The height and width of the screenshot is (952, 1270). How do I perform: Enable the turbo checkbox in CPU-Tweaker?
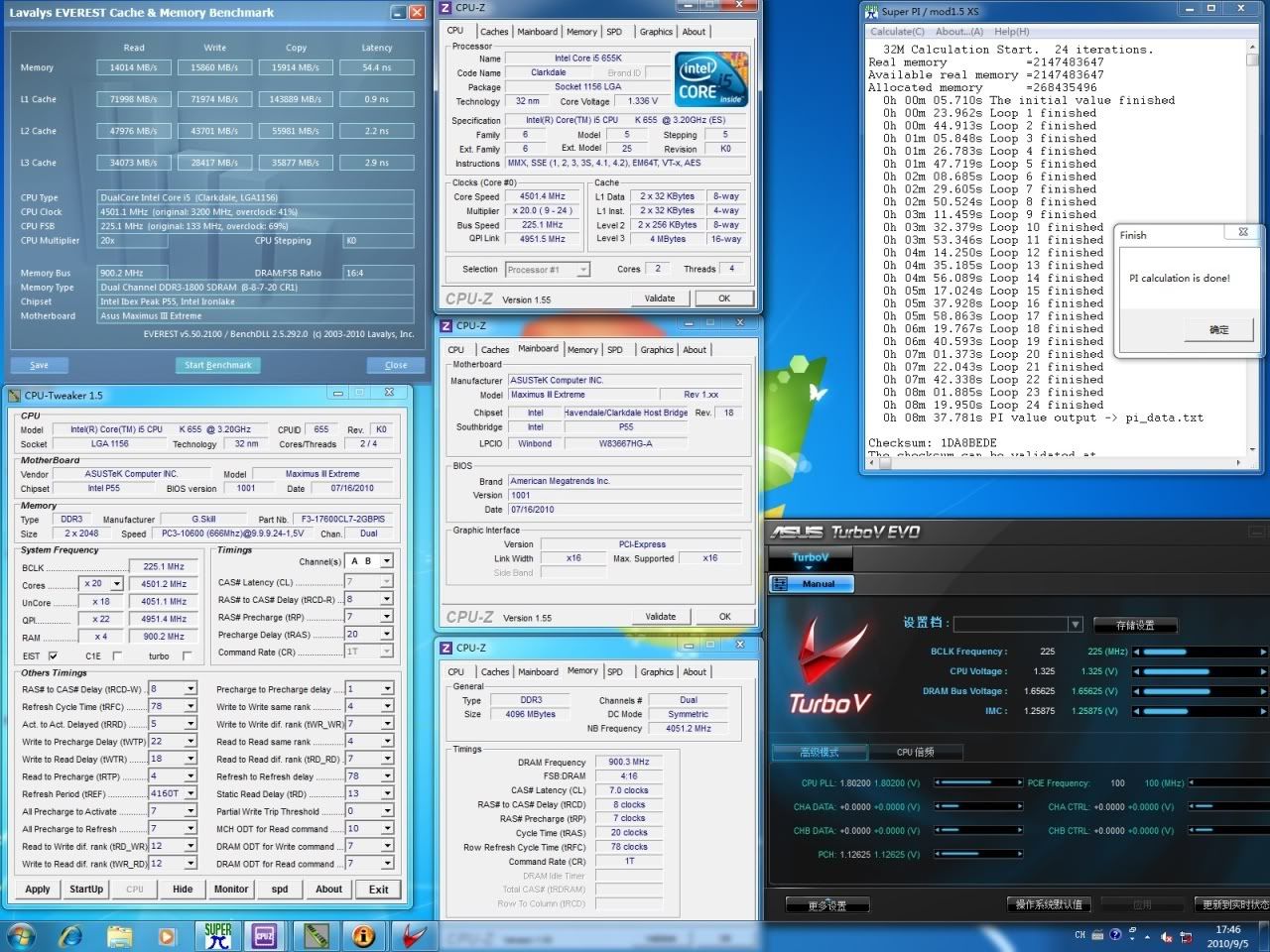pos(187,655)
